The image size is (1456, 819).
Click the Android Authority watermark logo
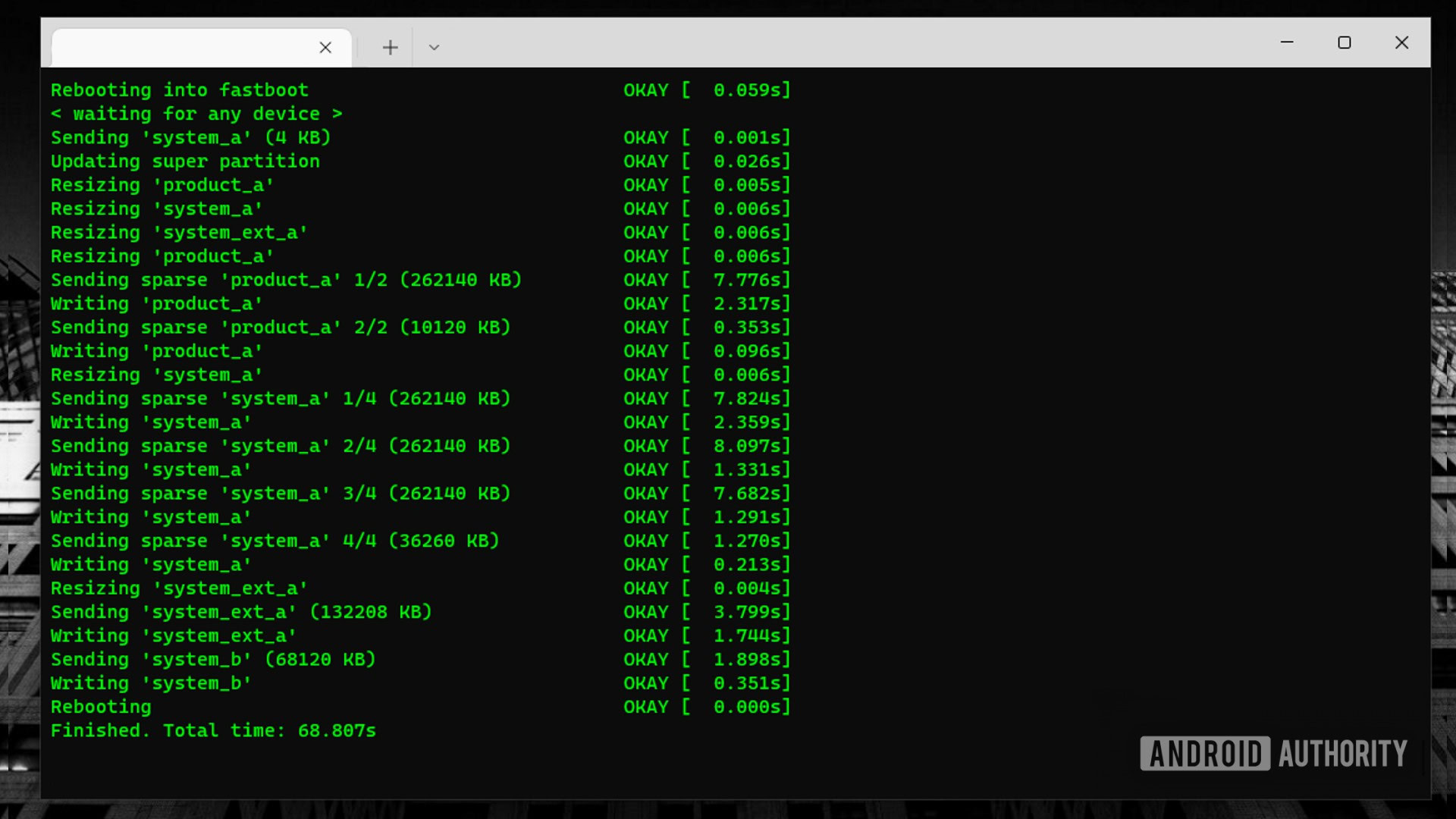click(x=1273, y=753)
